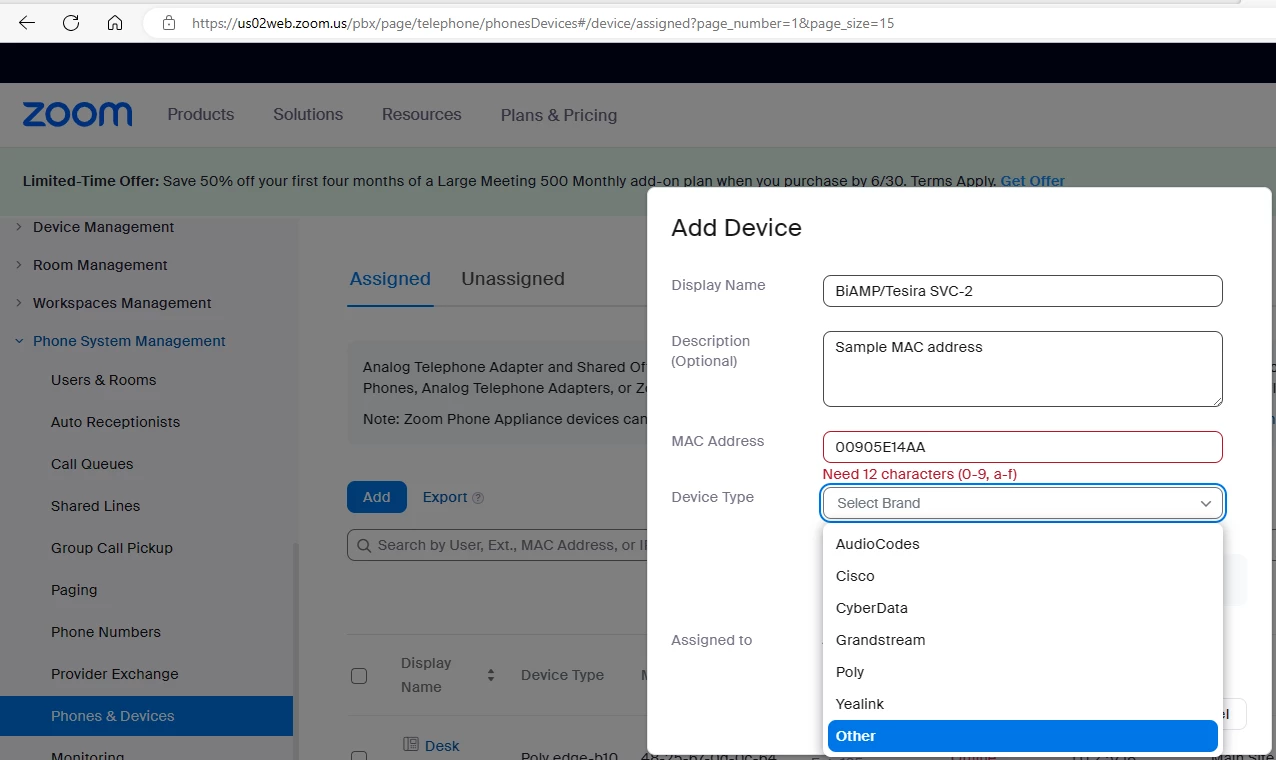The width and height of the screenshot is (1276, 760).
Task: Choose CyberData from the brand list
Action: pyautogui.click(x=1022, y=608)
